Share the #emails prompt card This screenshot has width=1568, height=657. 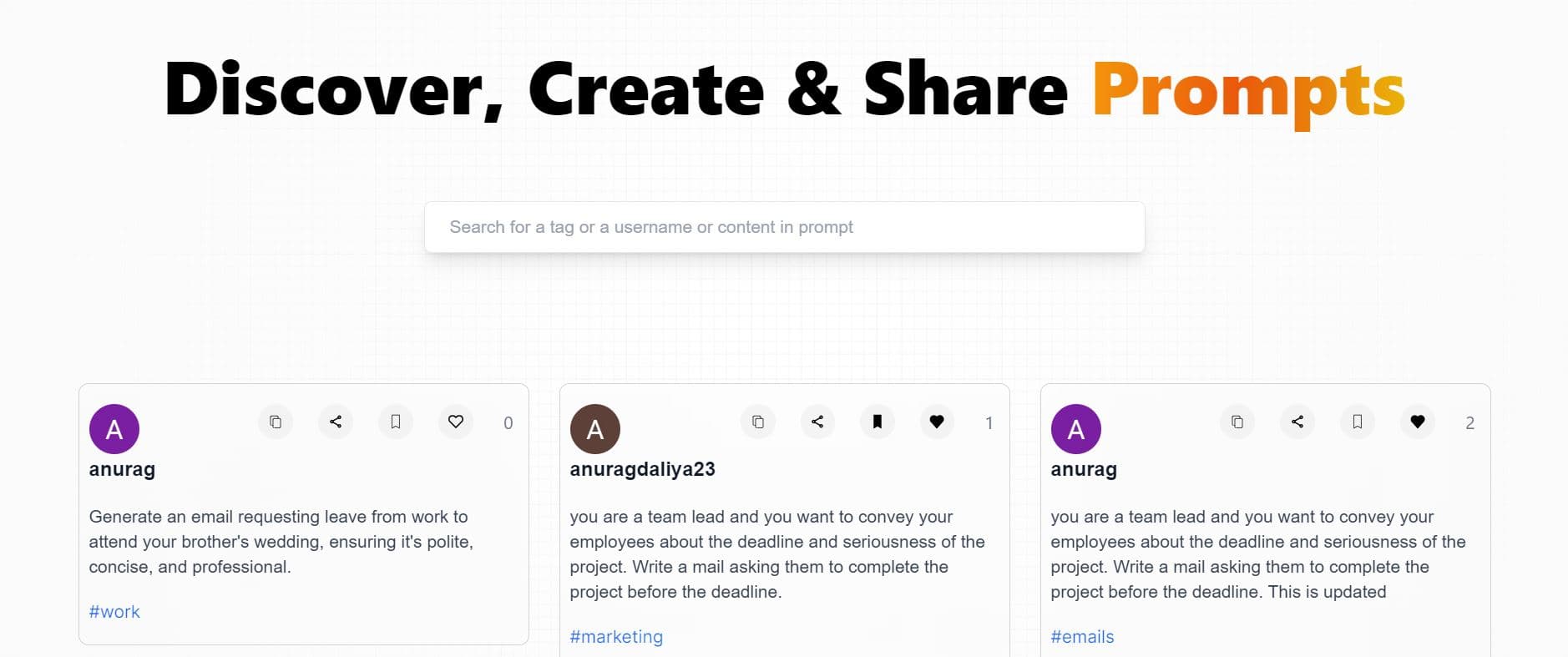(1297, 422)
